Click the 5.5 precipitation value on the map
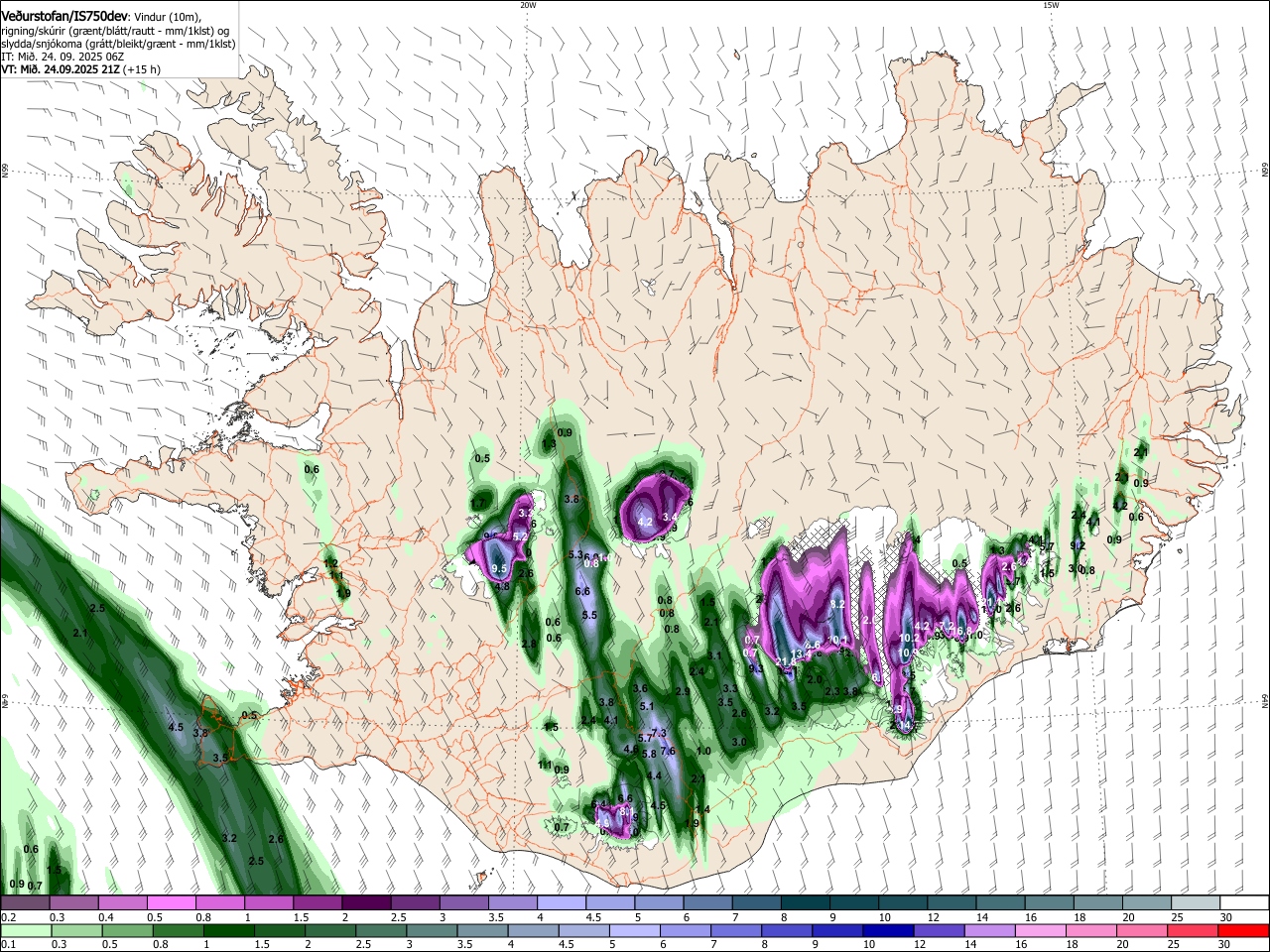 click(x=589, y=615)
